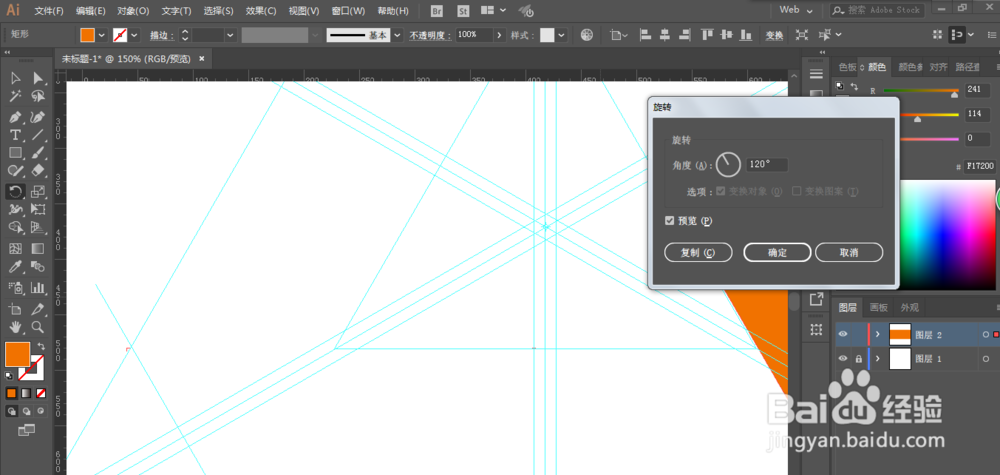Choose the Magic Wand tool
Image resolution: width=1000 pixels, height=475 pixels.
point(15,96)
